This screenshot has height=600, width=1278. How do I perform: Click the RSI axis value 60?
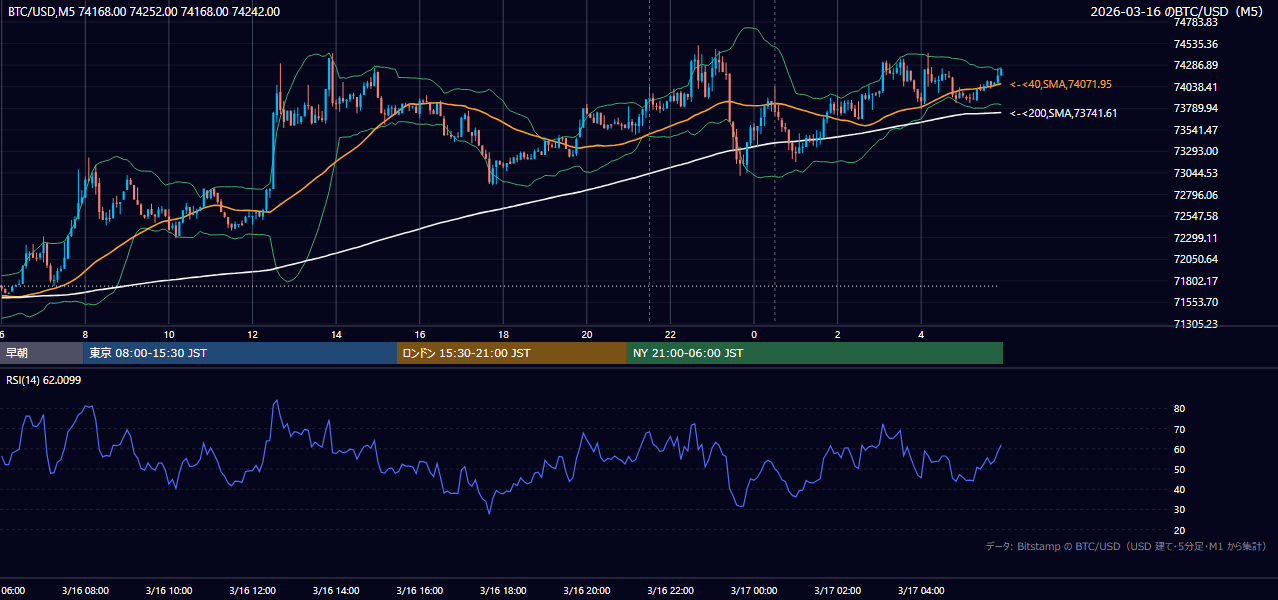click(x=1179, y=449)
